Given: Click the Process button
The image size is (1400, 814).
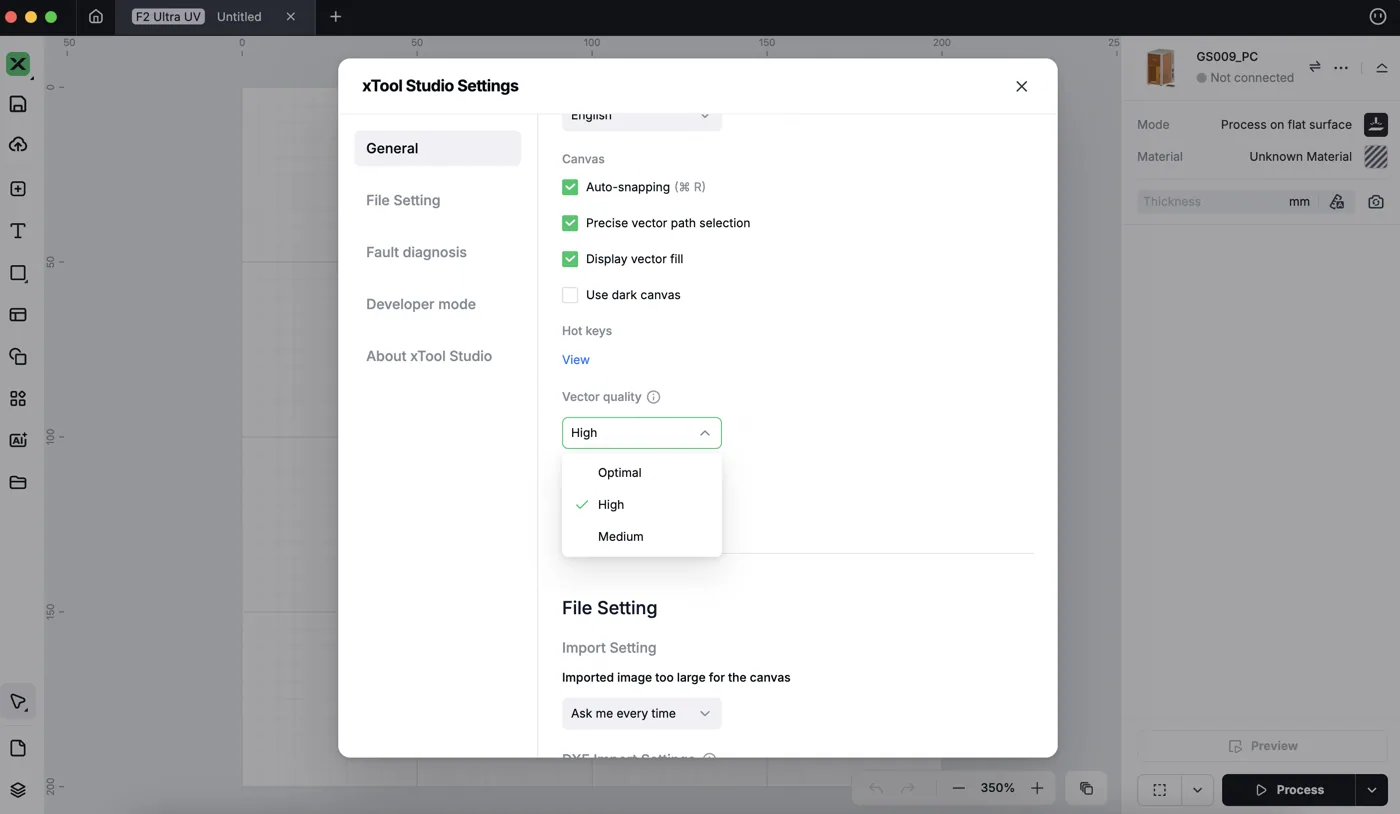Looking at the screenshot, I should [x=1289, y=790].
